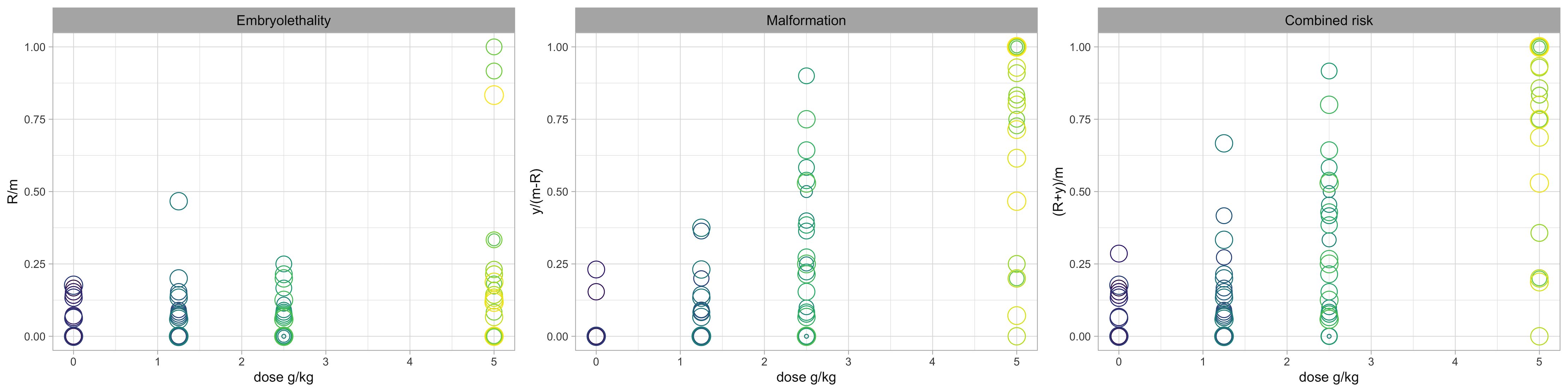Click the yellow Malformation point near 0.47
The image size is (1568, 392).
pyautogui.click(x=1016, y=201)
